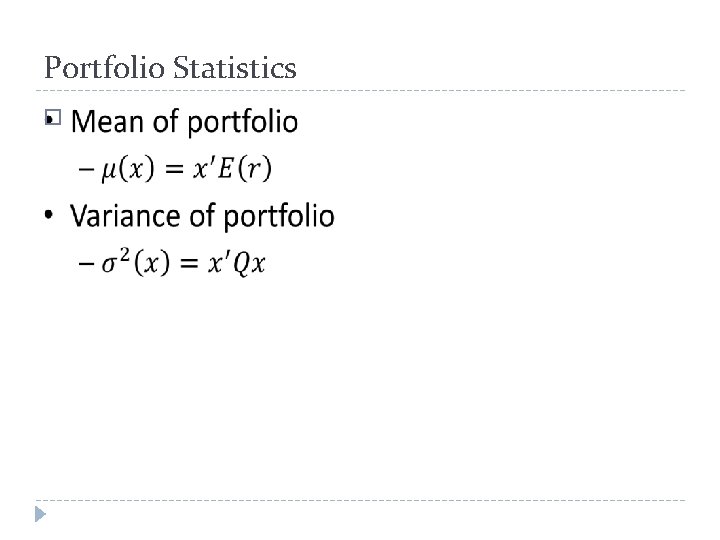Screen dimensions: 720x540
Task: Select the word 'Variance' in the second bullet
Action: tap(125, 216)
